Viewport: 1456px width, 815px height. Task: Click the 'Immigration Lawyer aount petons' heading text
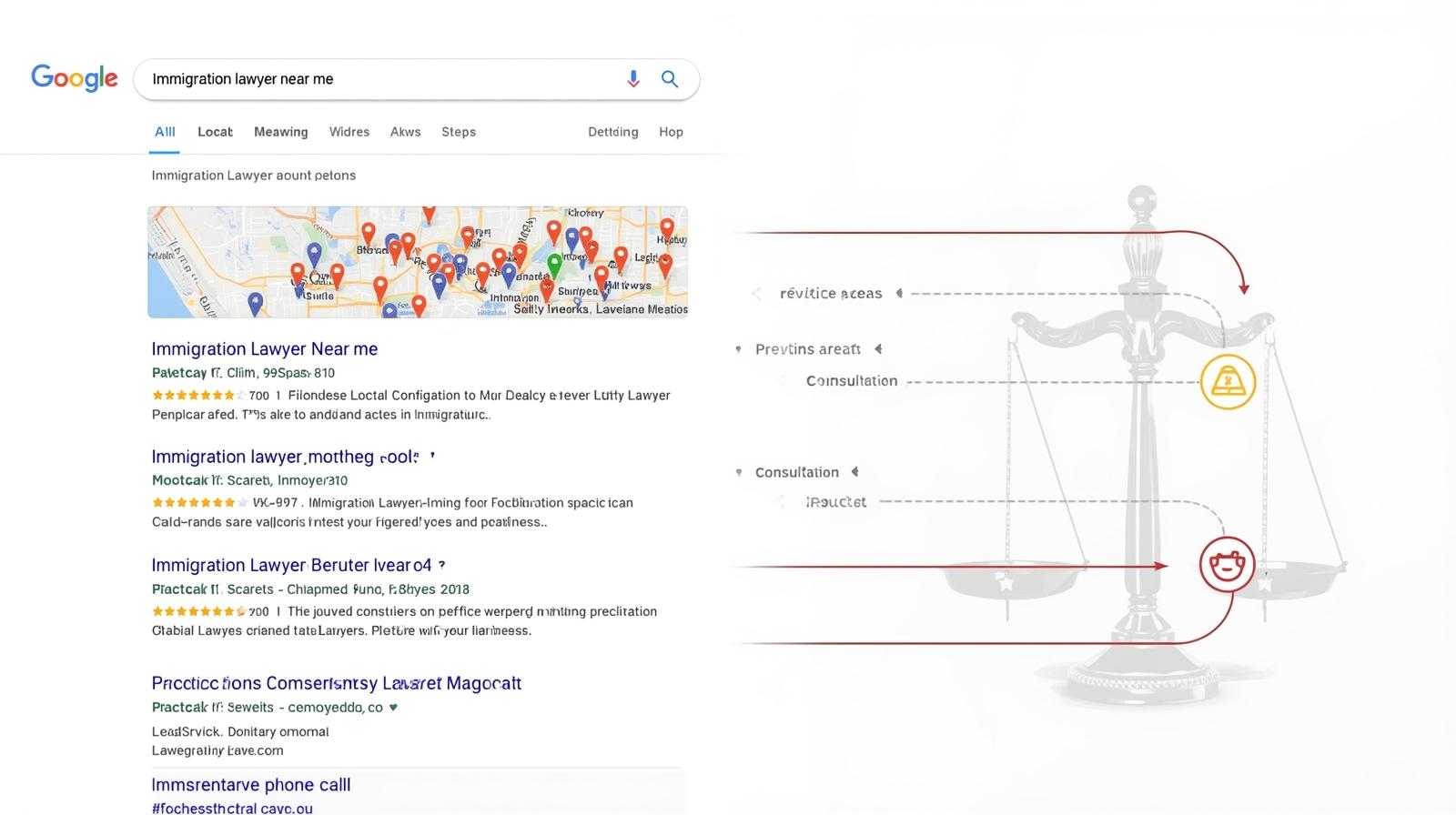pyautogui.click(x=253, y=176)
